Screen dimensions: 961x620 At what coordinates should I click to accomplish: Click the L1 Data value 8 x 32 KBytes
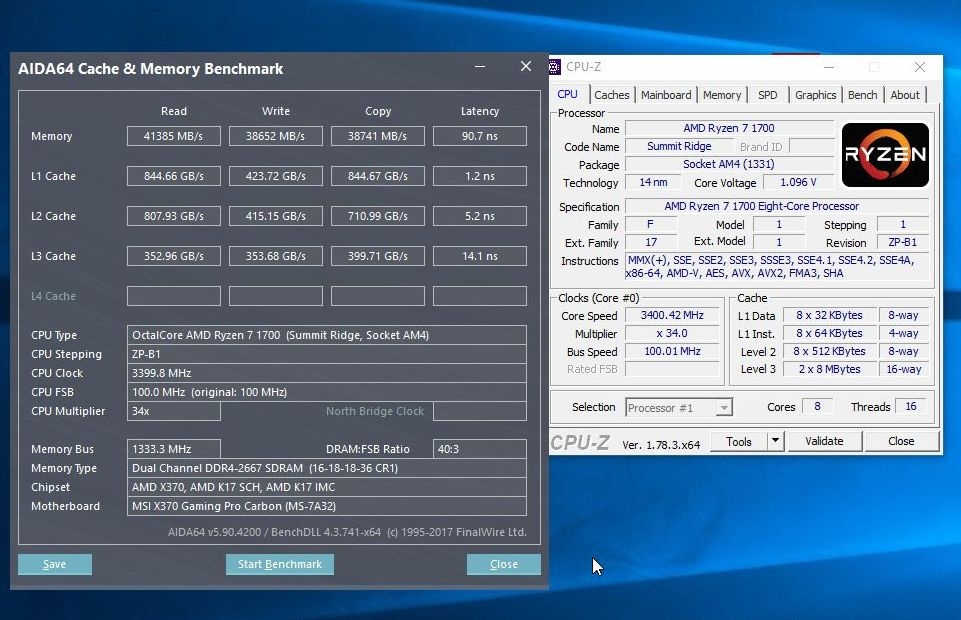(829, 315)
